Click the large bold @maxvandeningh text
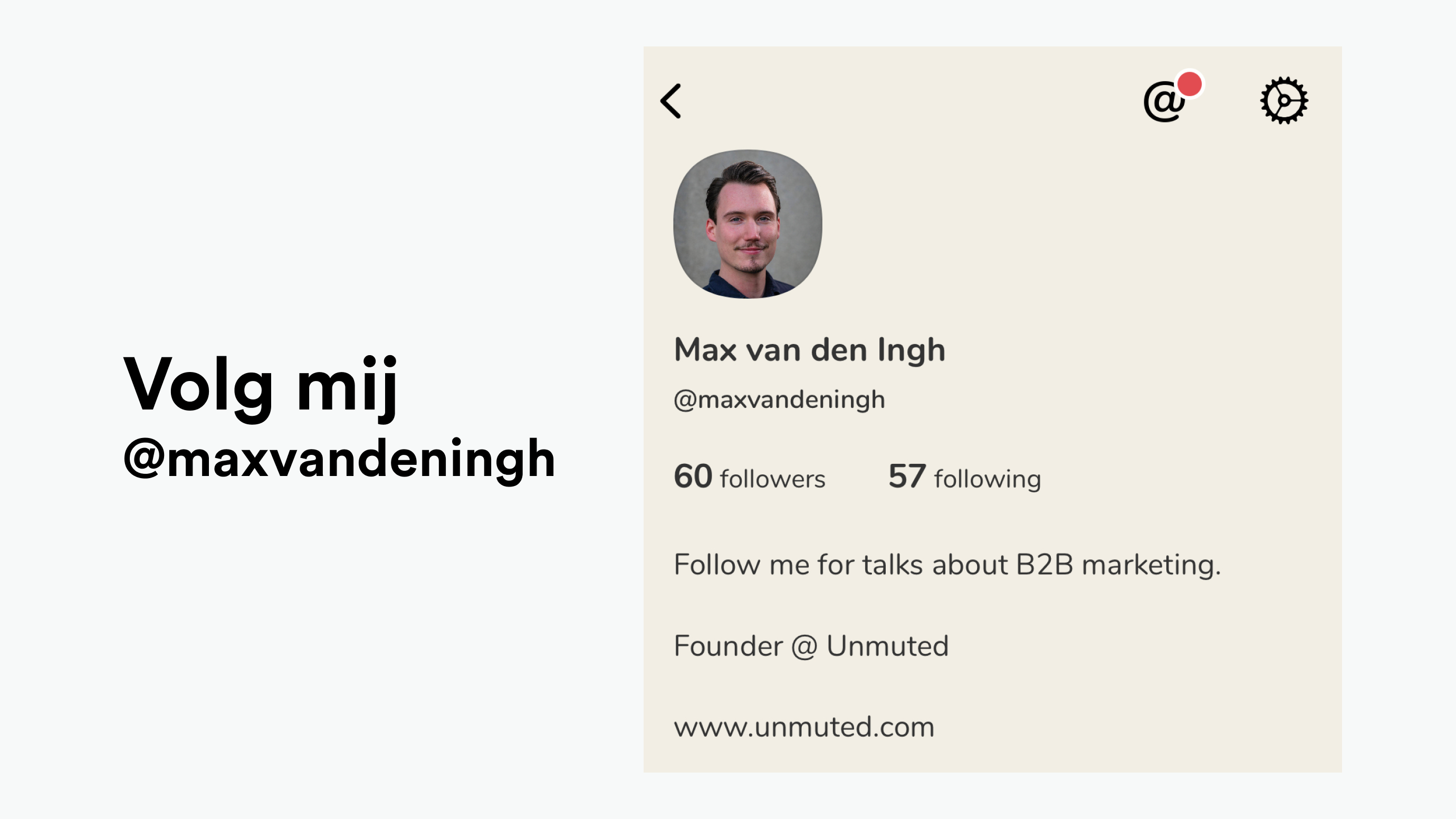 click(339, 460)
